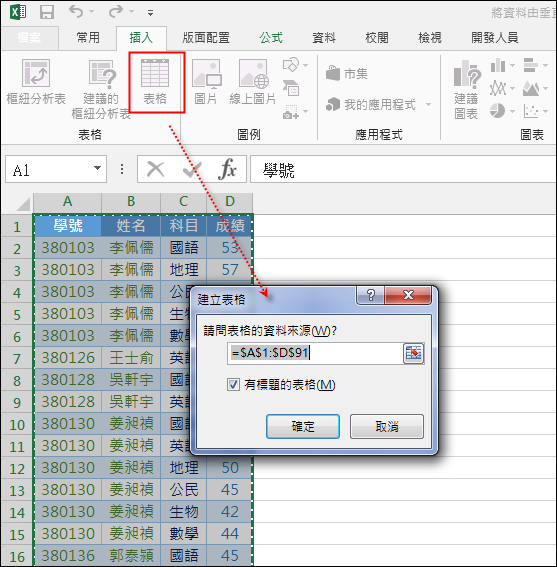Select column C header
557x567 pixels.
pyautogui.click(x=183, y=202)
